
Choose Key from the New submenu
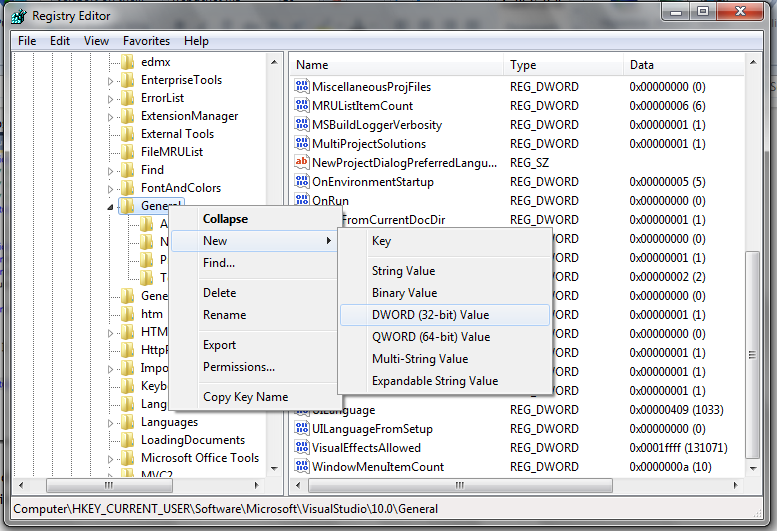click(x=445, y=241)
